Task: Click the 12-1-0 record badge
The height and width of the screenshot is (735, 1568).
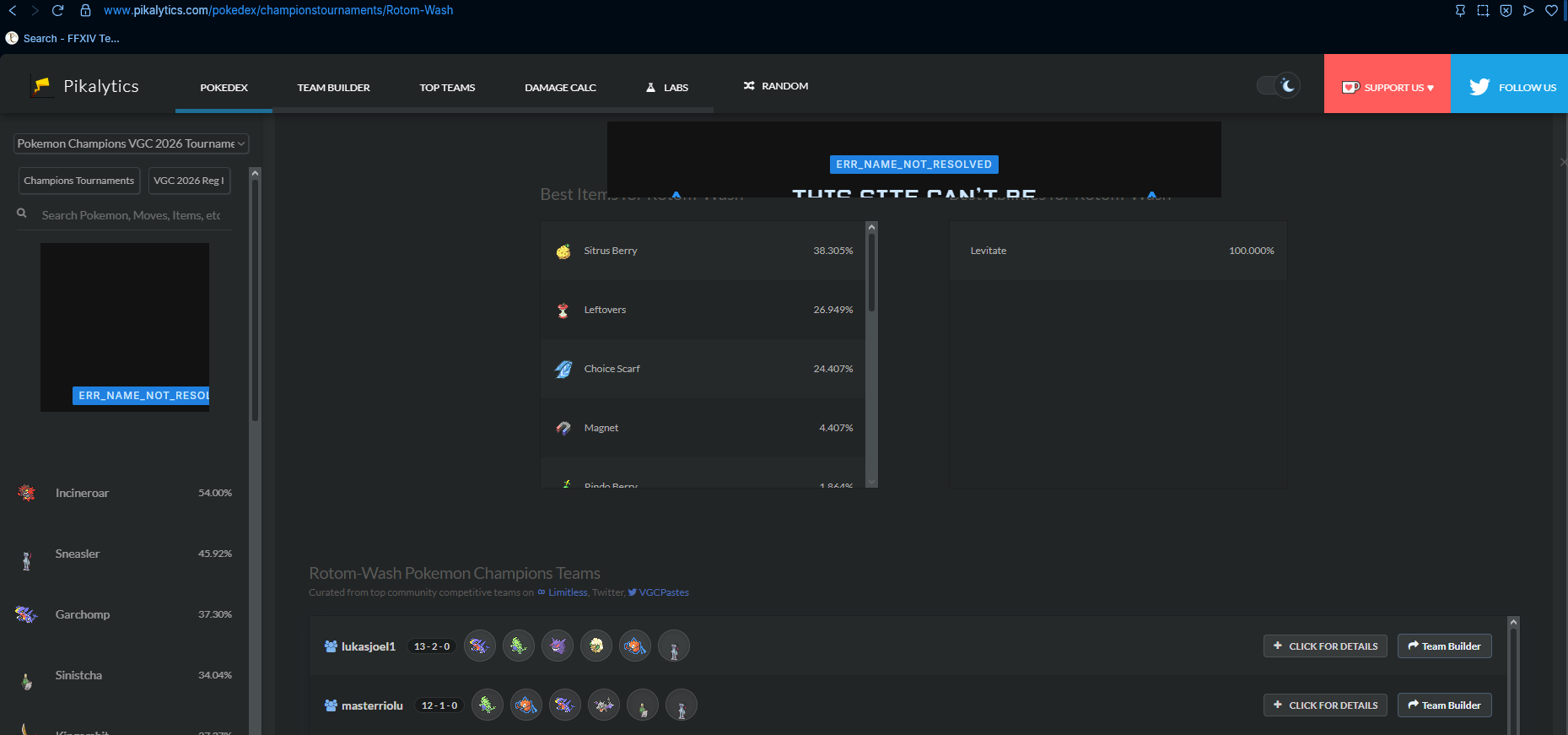Action: [x=439, y=705]
